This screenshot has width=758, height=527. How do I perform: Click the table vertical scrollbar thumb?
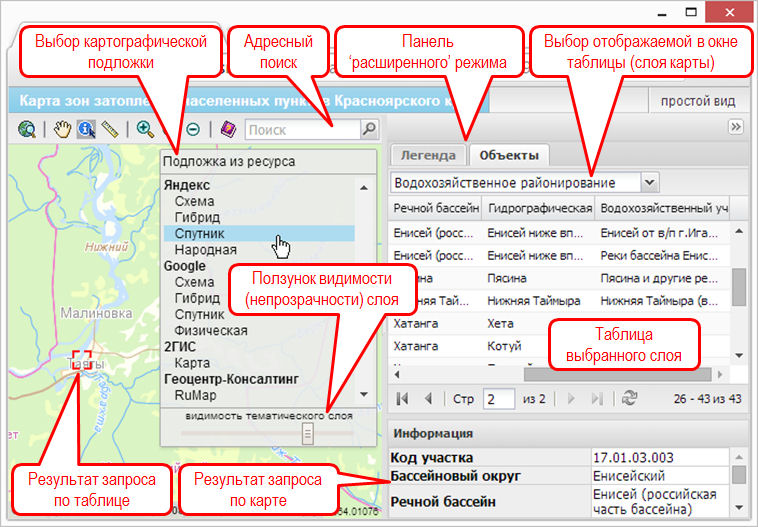click(739, 287)
